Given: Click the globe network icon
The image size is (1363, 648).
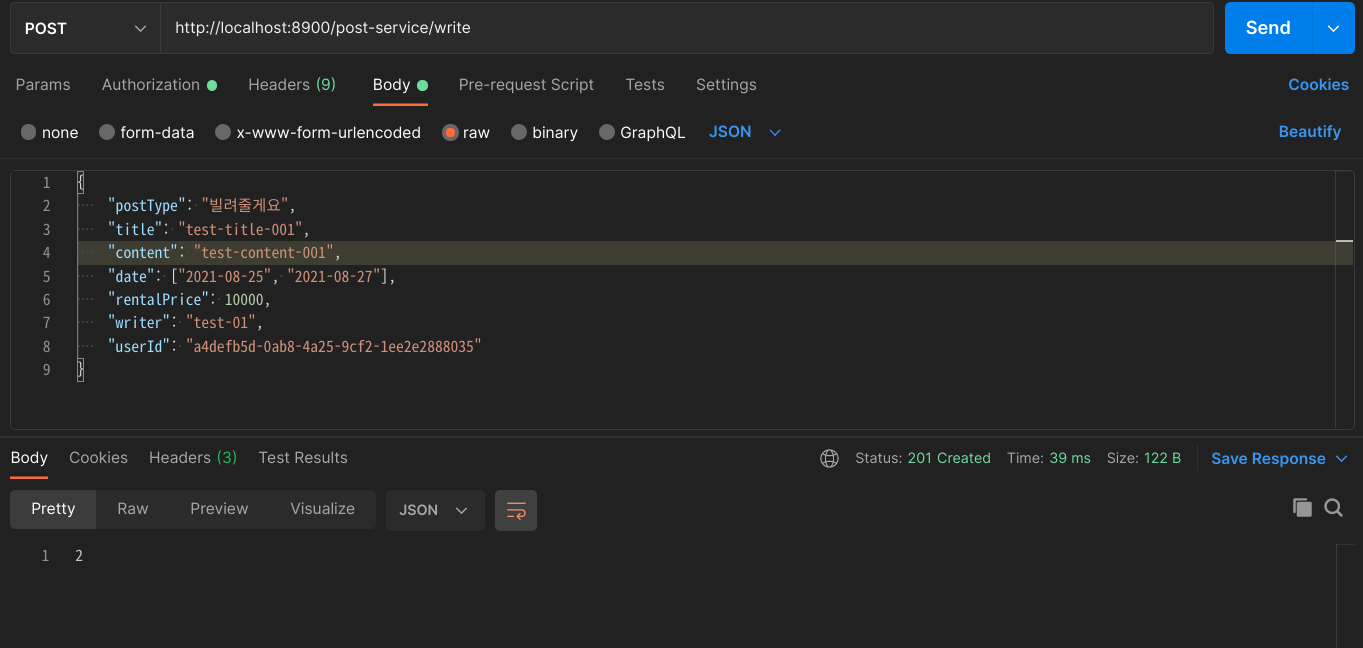Looking at the screenshot, I should tap(829, 458).
